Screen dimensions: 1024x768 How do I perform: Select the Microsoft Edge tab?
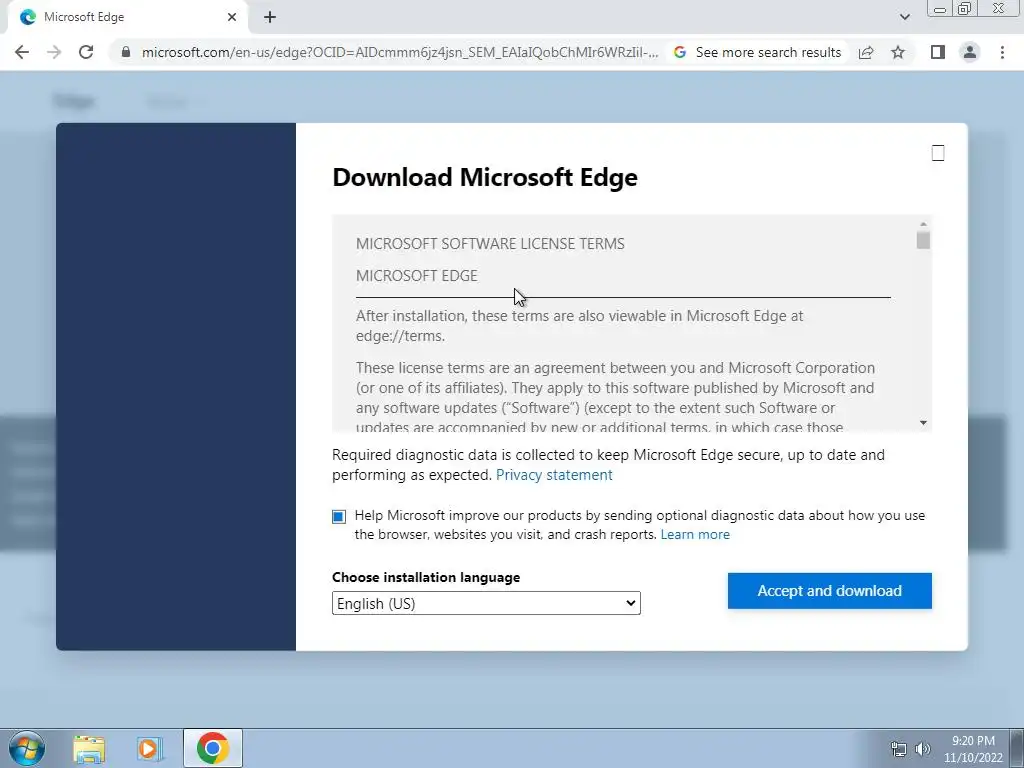point(127,17)
